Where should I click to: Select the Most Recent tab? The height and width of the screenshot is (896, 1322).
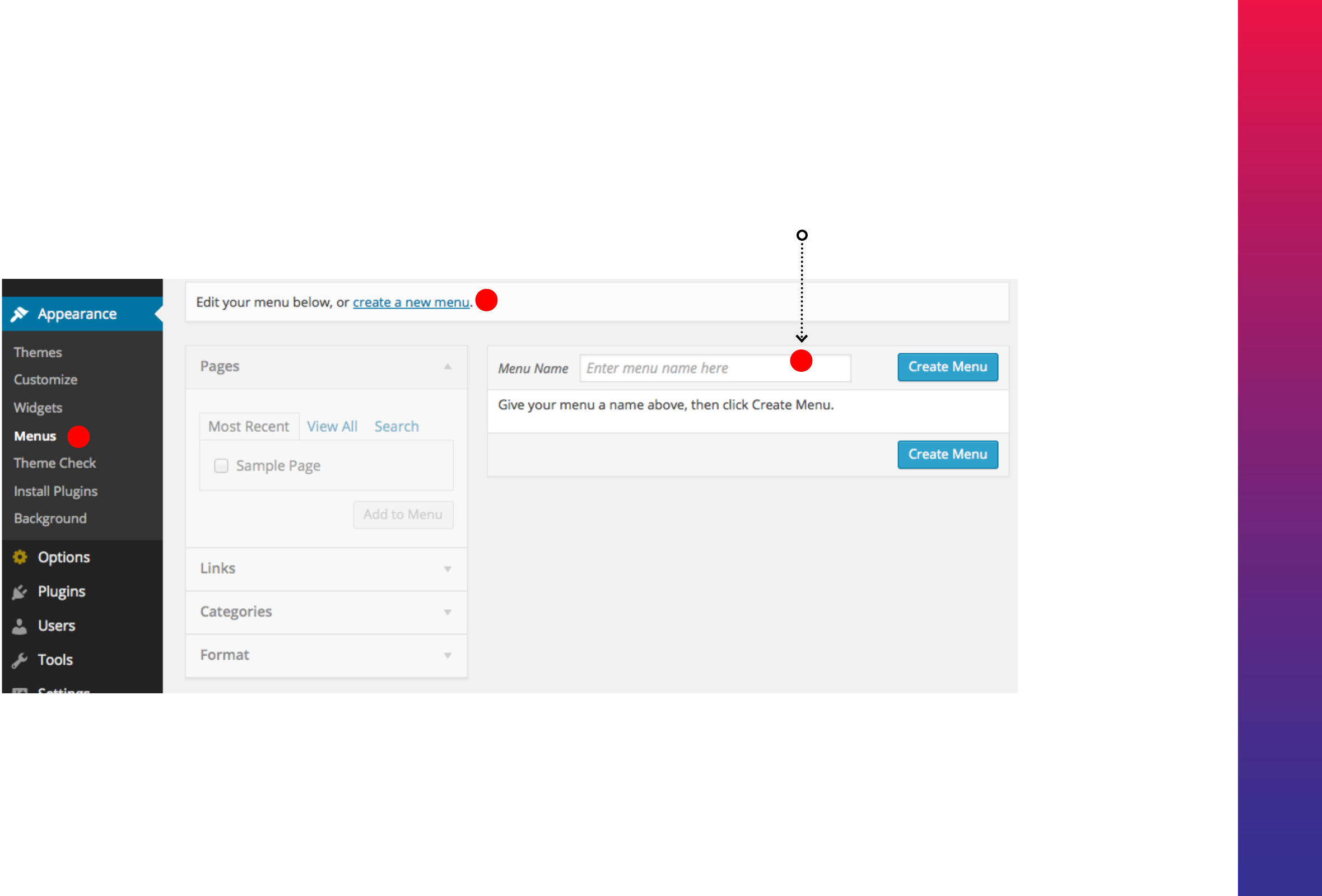(x=249, y=426)
